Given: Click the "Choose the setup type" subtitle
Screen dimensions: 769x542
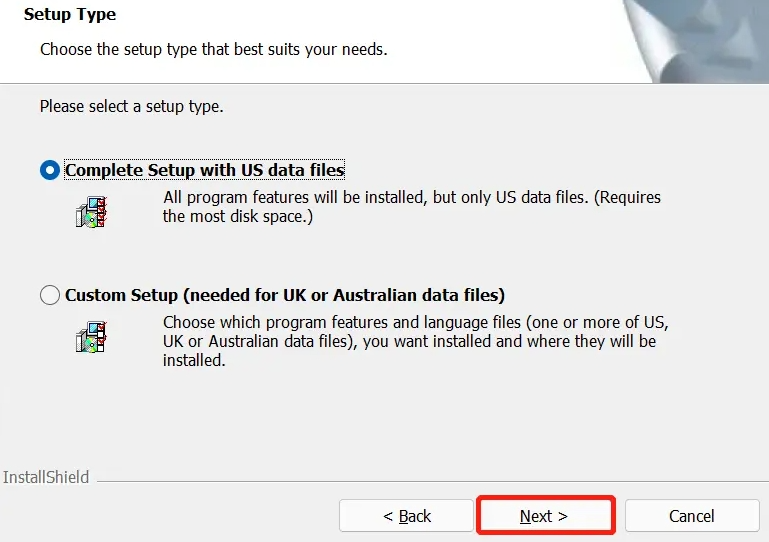Looking at the screenshot, I should click(213, 49).
